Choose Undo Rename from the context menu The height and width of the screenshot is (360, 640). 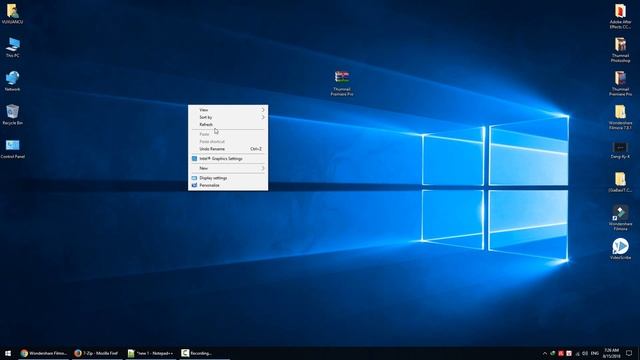point(228,149)
